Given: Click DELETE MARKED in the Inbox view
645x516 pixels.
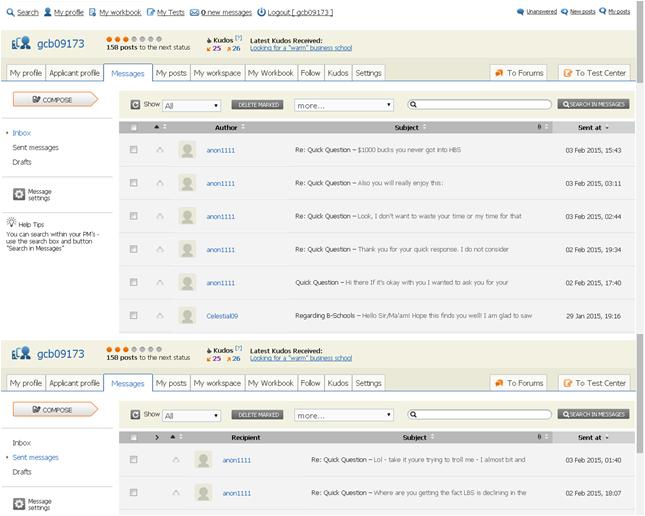Looking at the screenshot, I should pyautogui.click(x=258, y=105).
